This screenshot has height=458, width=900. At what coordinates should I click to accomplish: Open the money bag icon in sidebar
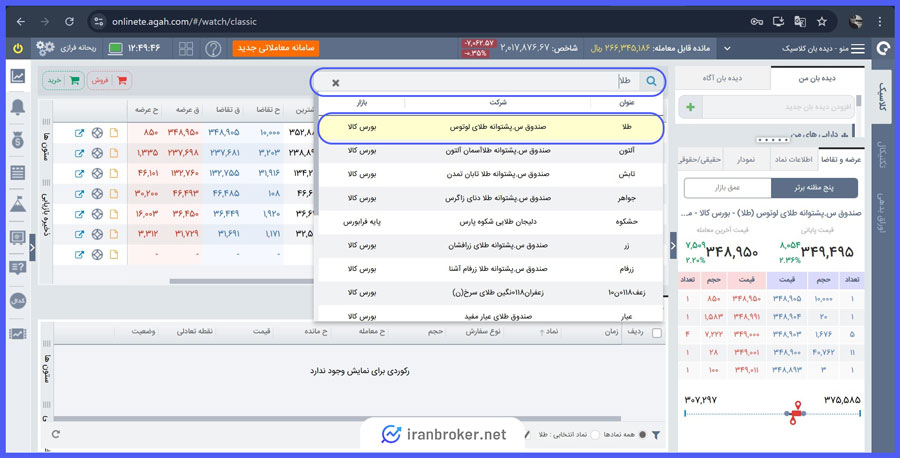(x=18, y=139)
